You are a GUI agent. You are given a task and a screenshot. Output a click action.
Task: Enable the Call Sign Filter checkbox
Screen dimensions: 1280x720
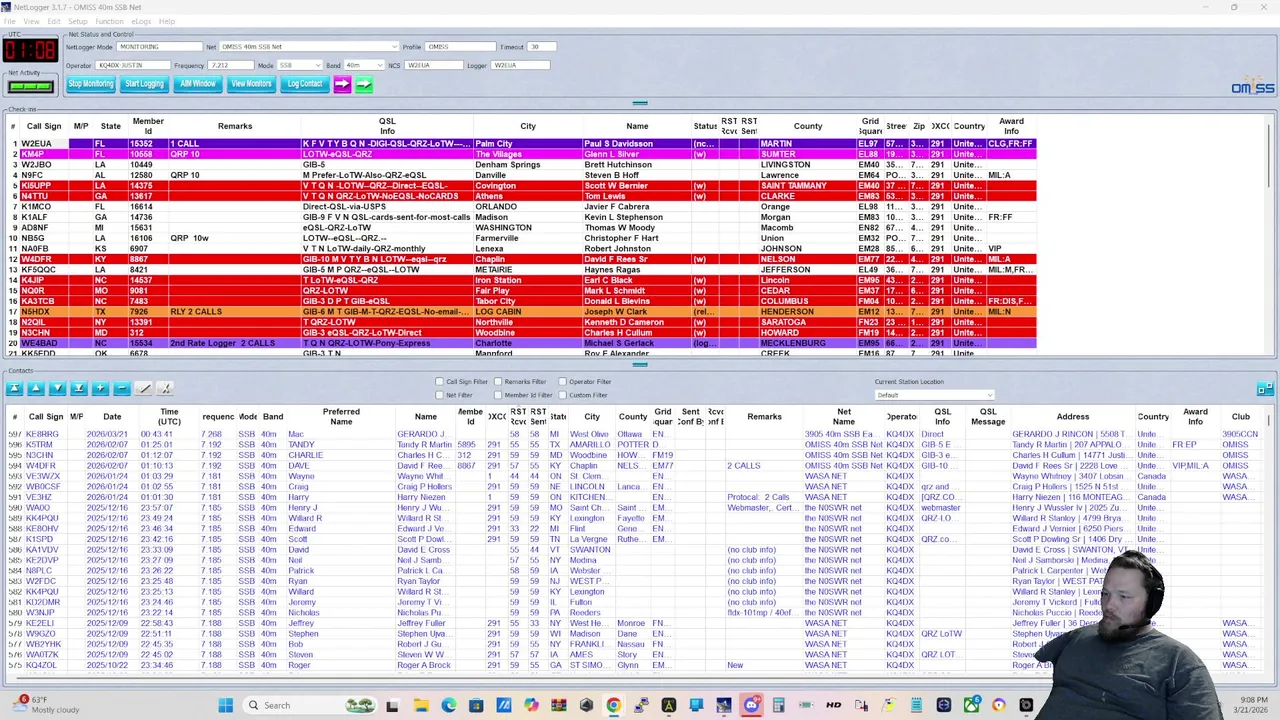click(x=439, y=382)
